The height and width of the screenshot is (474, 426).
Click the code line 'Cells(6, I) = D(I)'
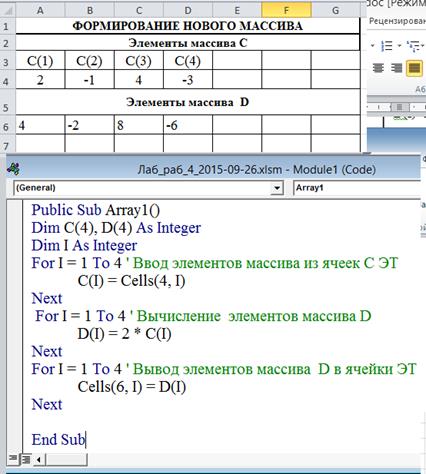[x=132, y=387]
